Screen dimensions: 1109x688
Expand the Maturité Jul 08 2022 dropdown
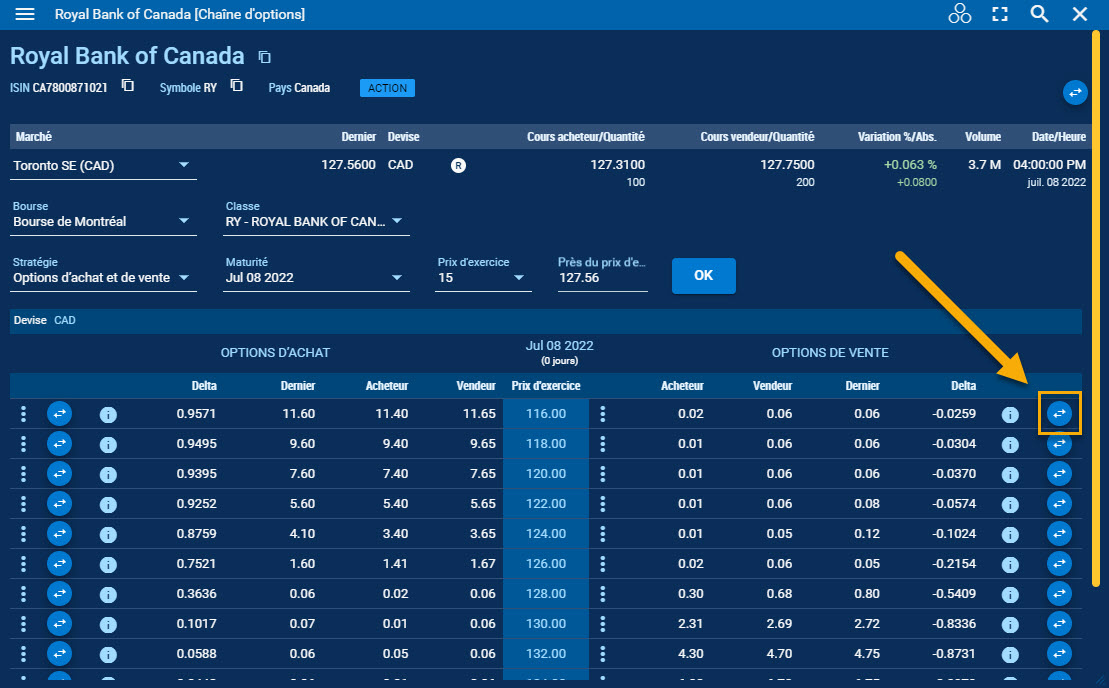tap(397, 277)
